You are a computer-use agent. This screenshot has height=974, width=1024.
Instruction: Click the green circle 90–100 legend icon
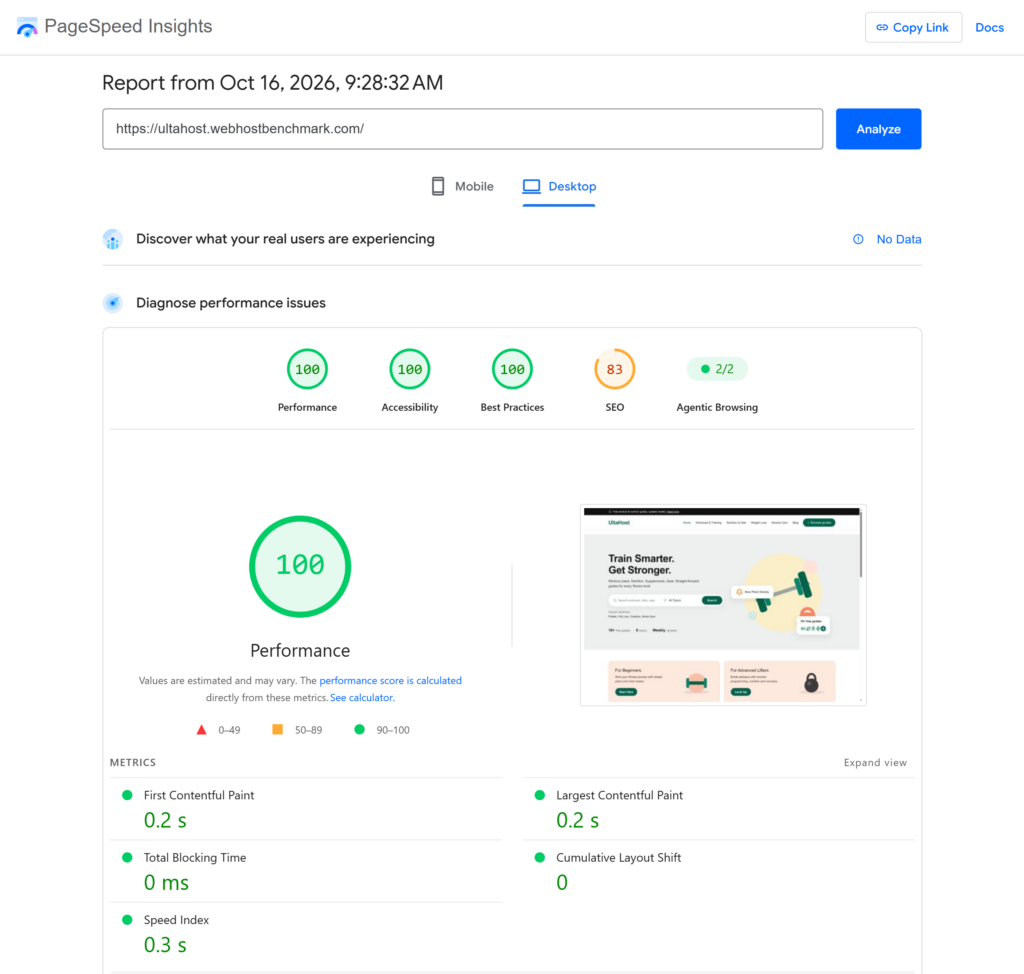[x=359, y=729]
